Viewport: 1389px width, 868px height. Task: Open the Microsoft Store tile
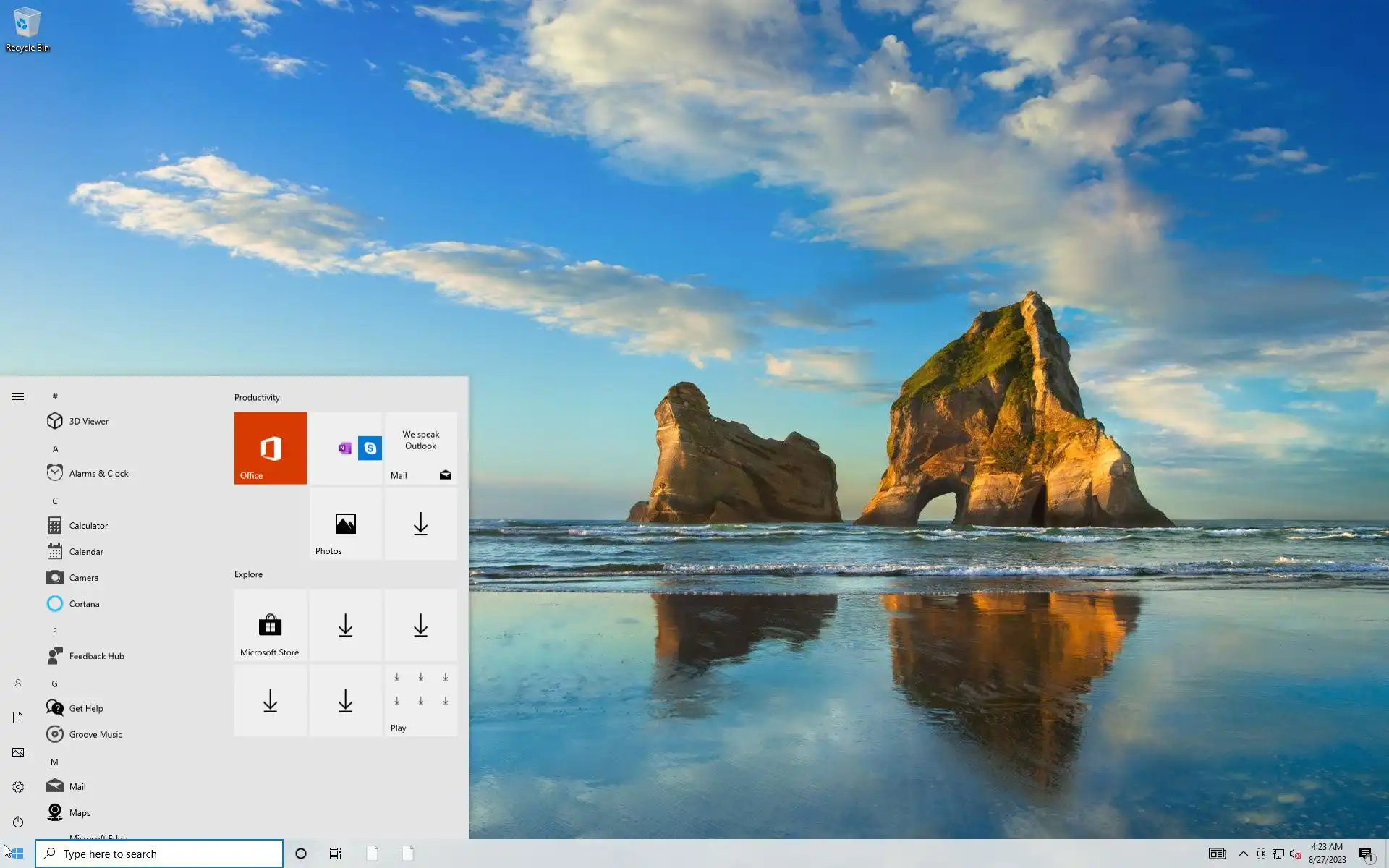click(270, 625)
